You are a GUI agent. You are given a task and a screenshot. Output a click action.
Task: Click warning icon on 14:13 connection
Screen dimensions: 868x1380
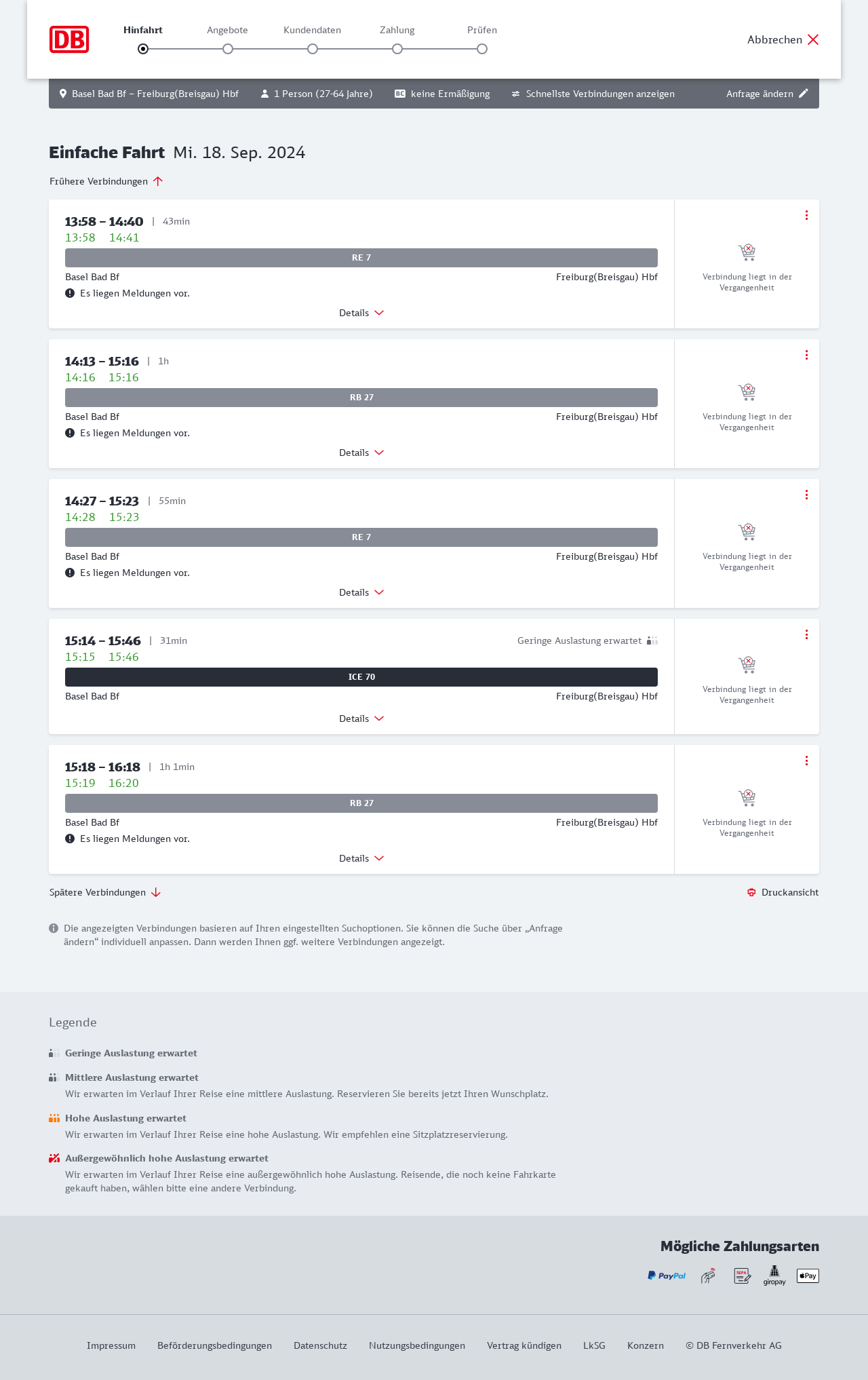coord(70,433)
